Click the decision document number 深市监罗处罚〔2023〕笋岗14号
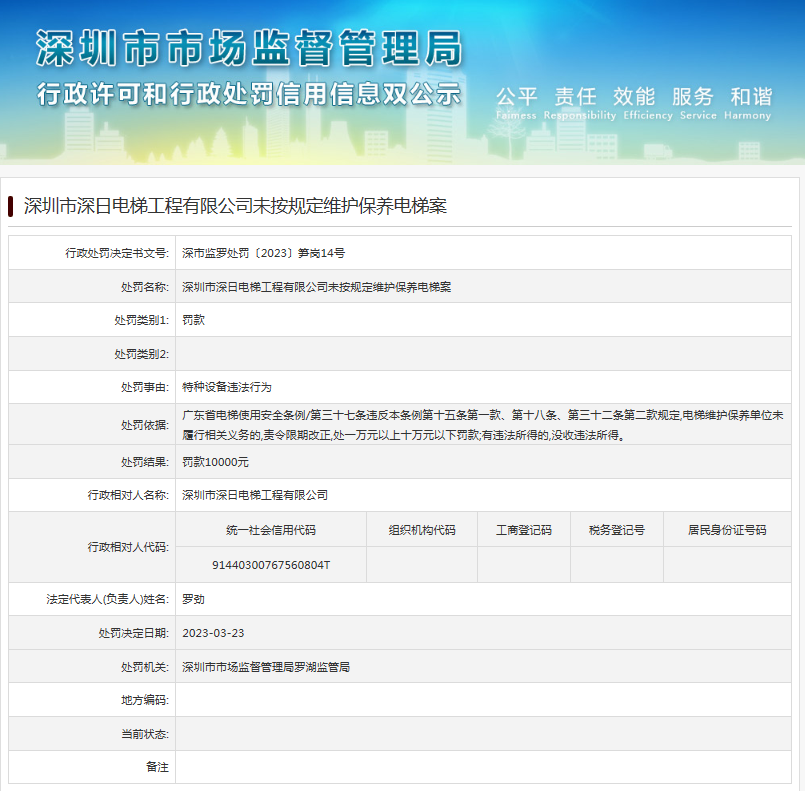The height and width of the screenshot is (791, 805). 263,254
